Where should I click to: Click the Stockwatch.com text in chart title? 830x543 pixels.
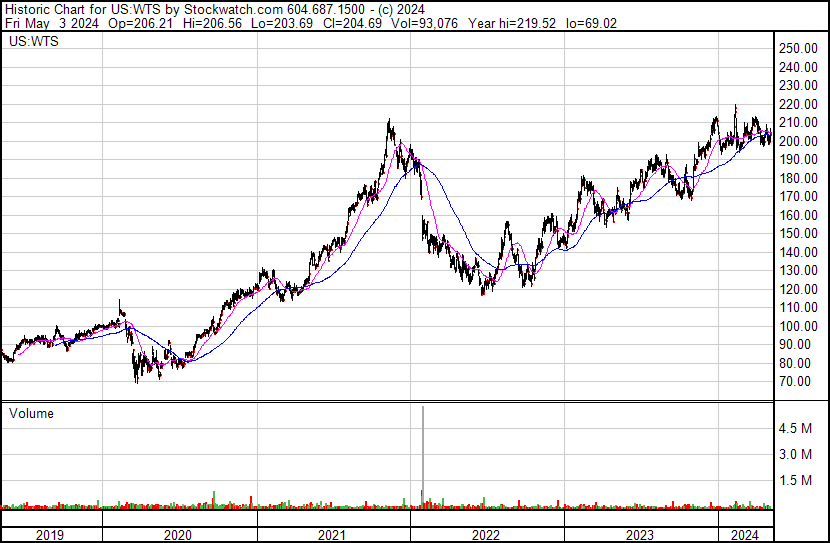233,10
